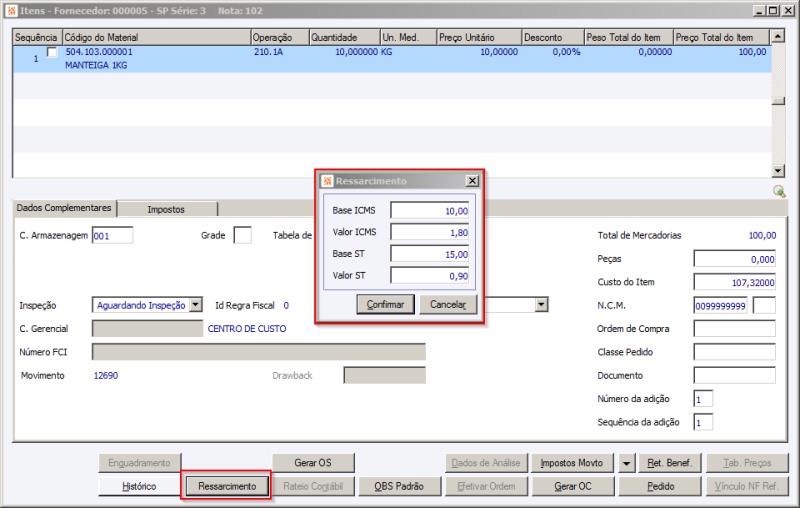Click the Impostos Movto button

click(572, 463)
